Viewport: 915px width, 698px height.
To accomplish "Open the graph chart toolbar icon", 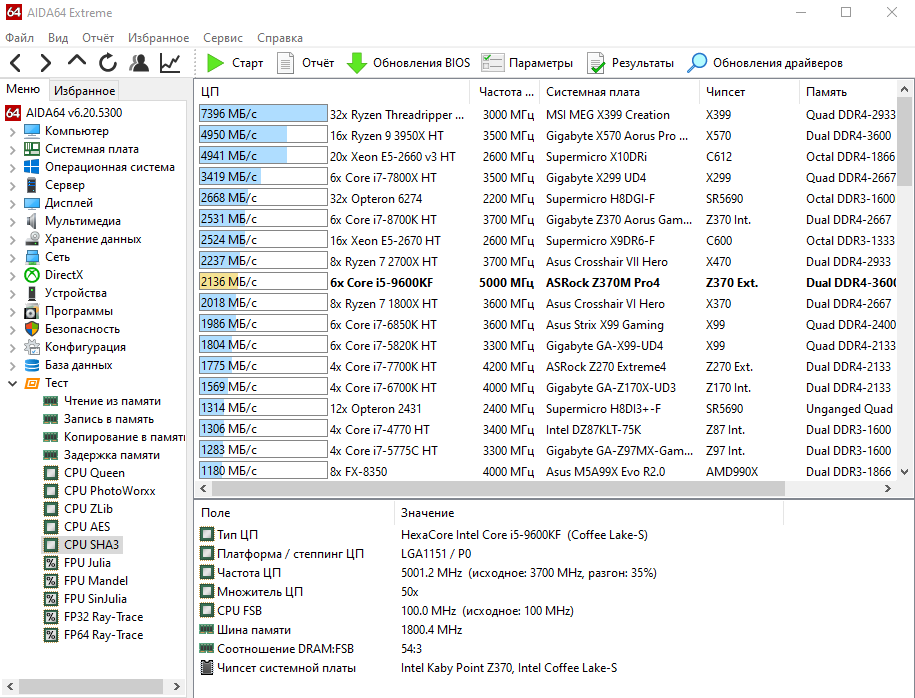I will 170,62.
